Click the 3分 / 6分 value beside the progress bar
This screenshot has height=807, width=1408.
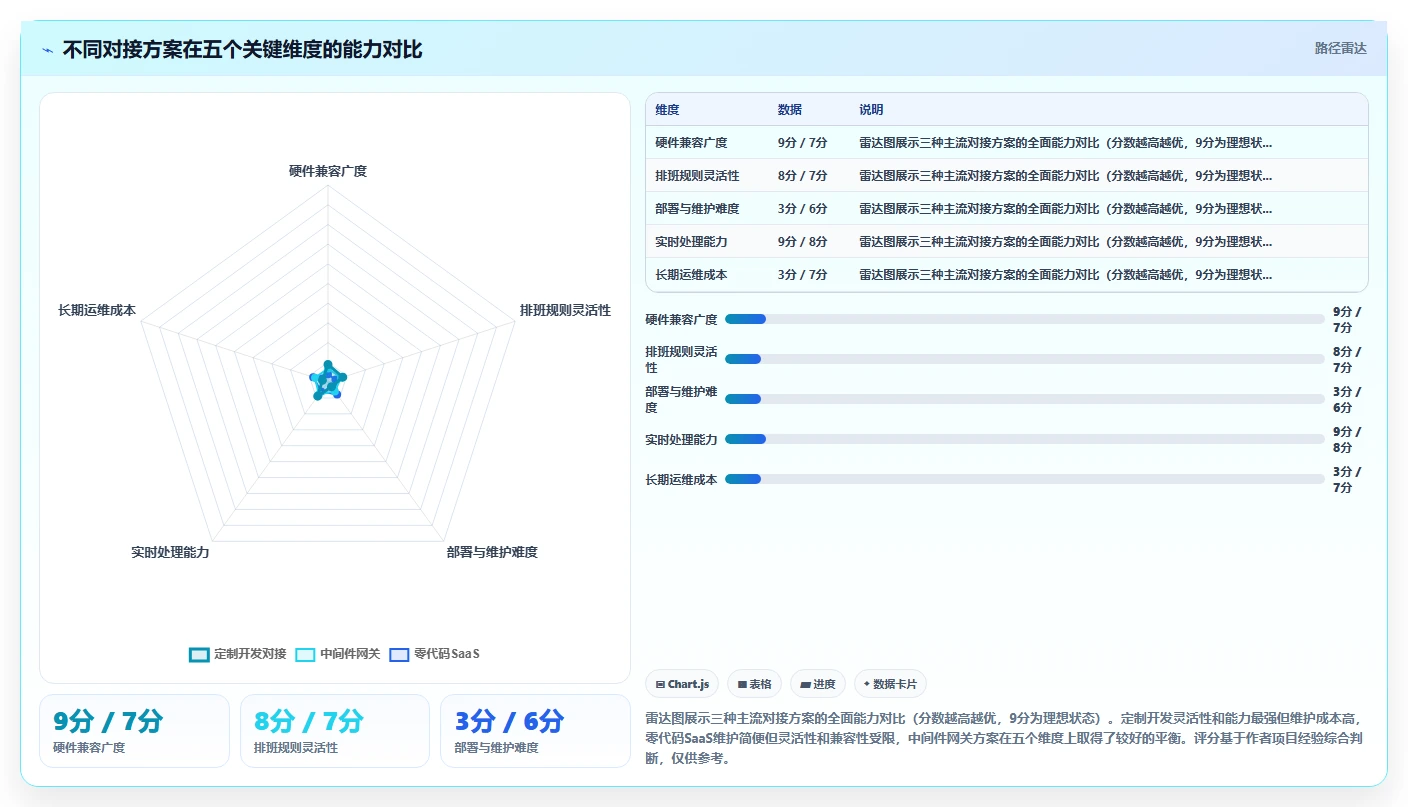[1347, 400]
